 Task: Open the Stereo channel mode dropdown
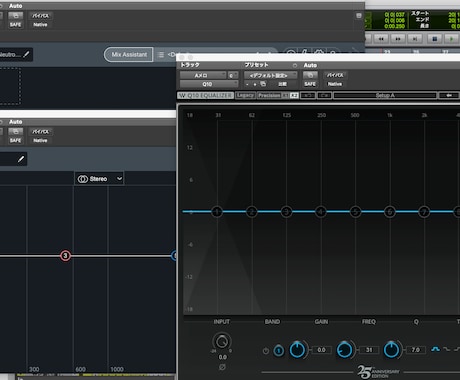pyautogui.click(x=99, y=179)
